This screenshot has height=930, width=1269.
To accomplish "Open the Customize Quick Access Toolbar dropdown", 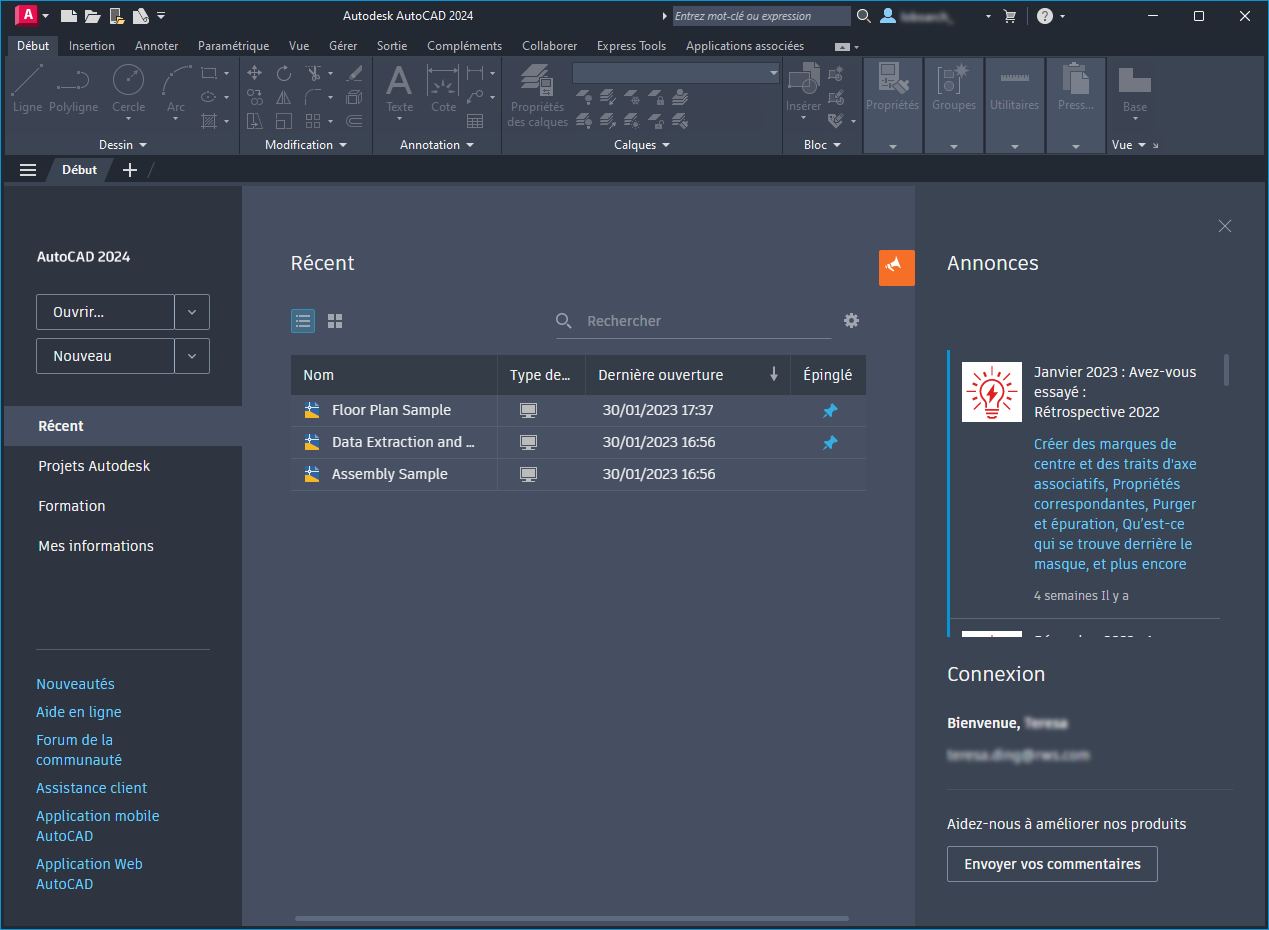I will 162,16.
